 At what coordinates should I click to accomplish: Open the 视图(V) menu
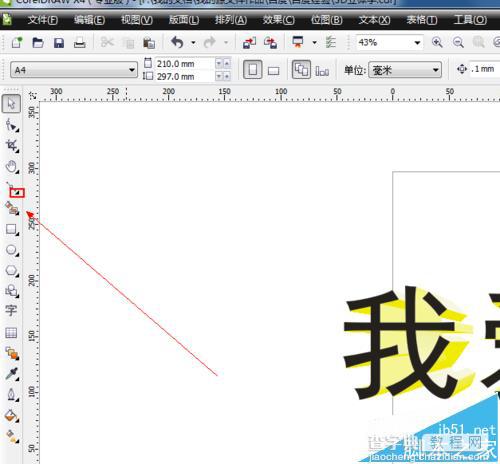point(137,20)
